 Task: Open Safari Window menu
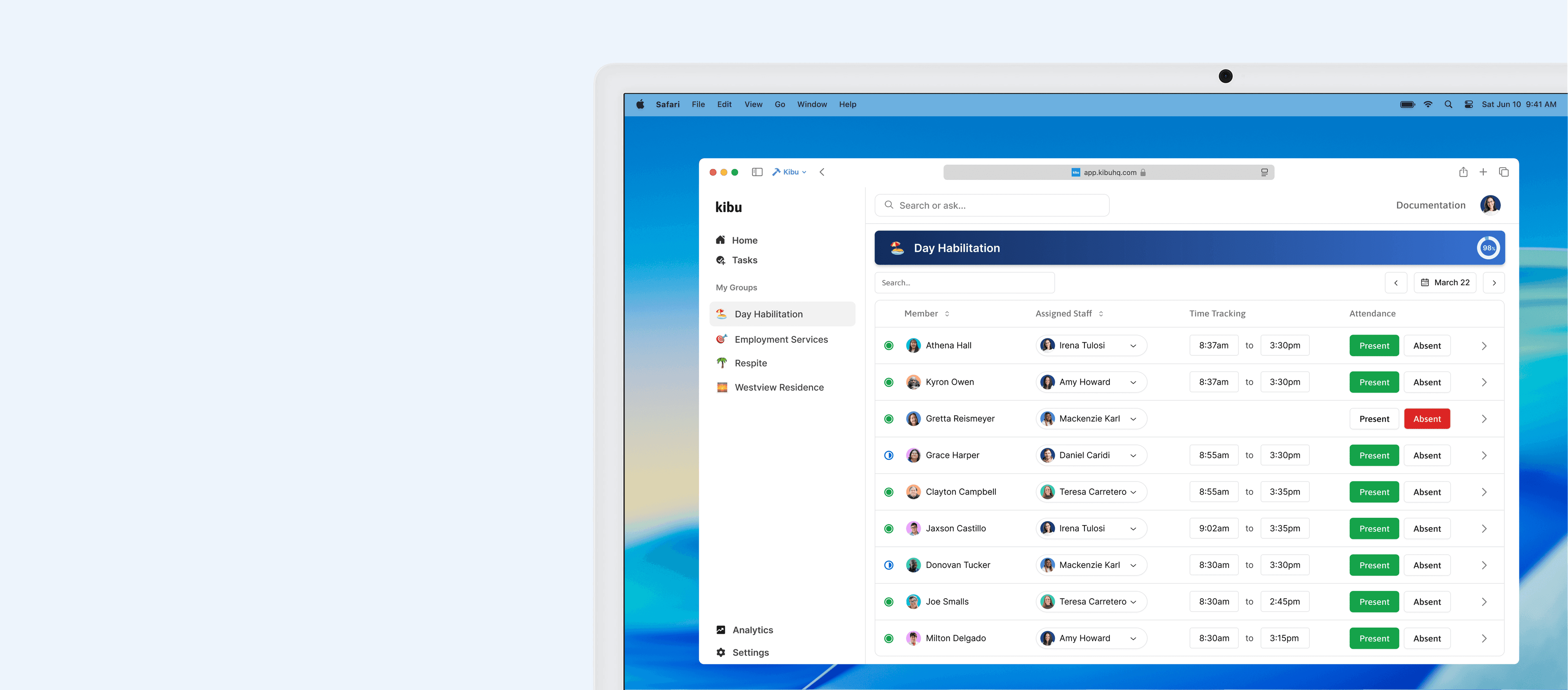coord(811,104)
